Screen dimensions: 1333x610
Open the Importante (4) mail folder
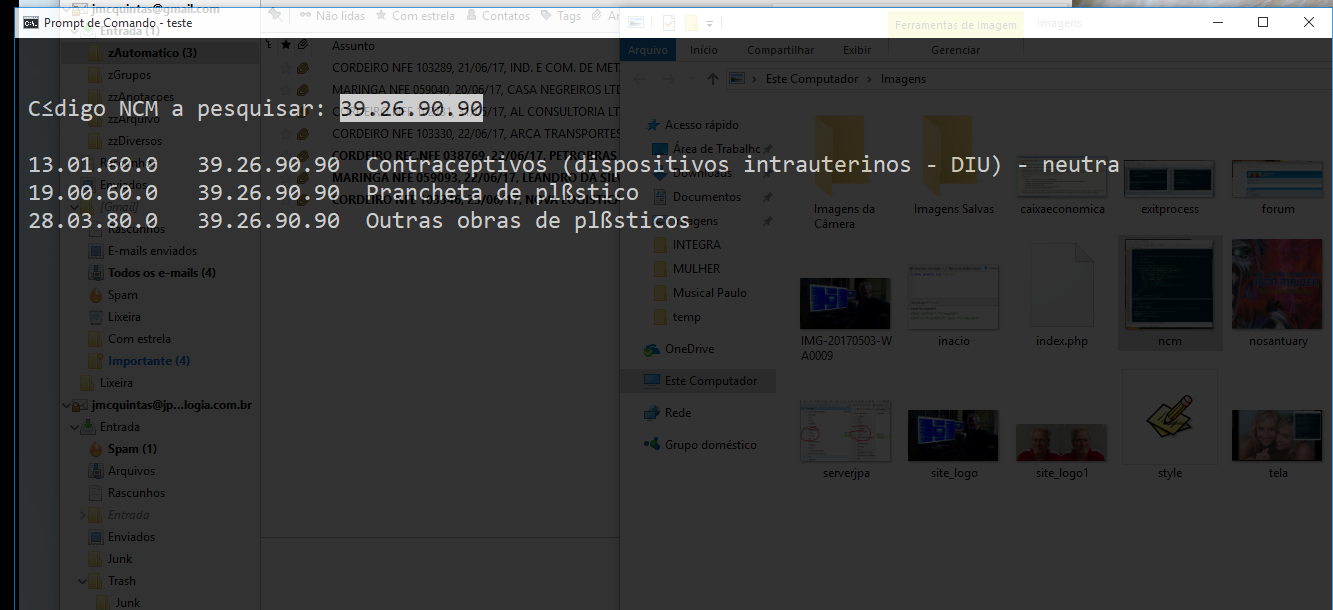click(148, 361)
